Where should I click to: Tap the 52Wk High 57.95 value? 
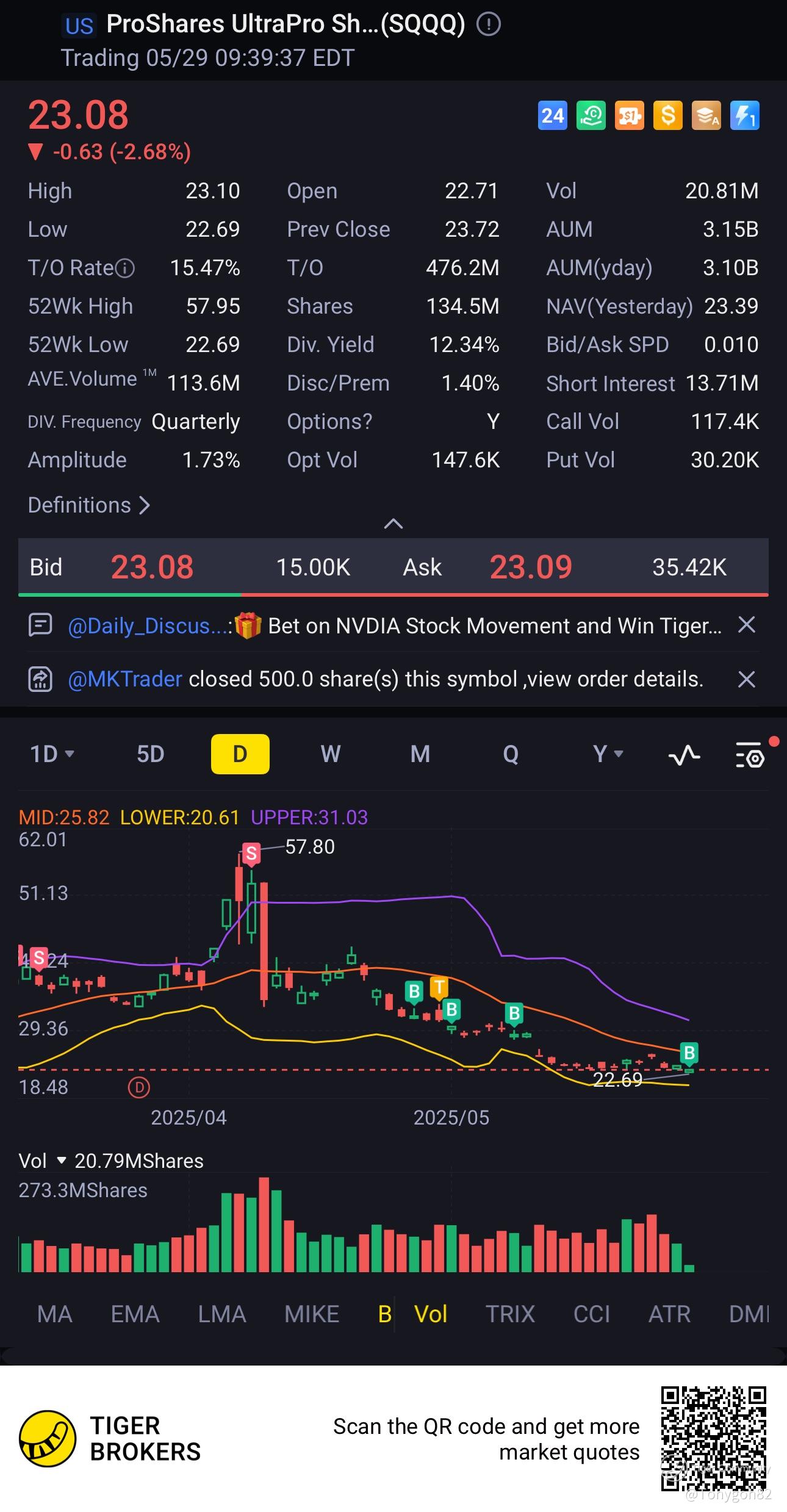(213, 306)
